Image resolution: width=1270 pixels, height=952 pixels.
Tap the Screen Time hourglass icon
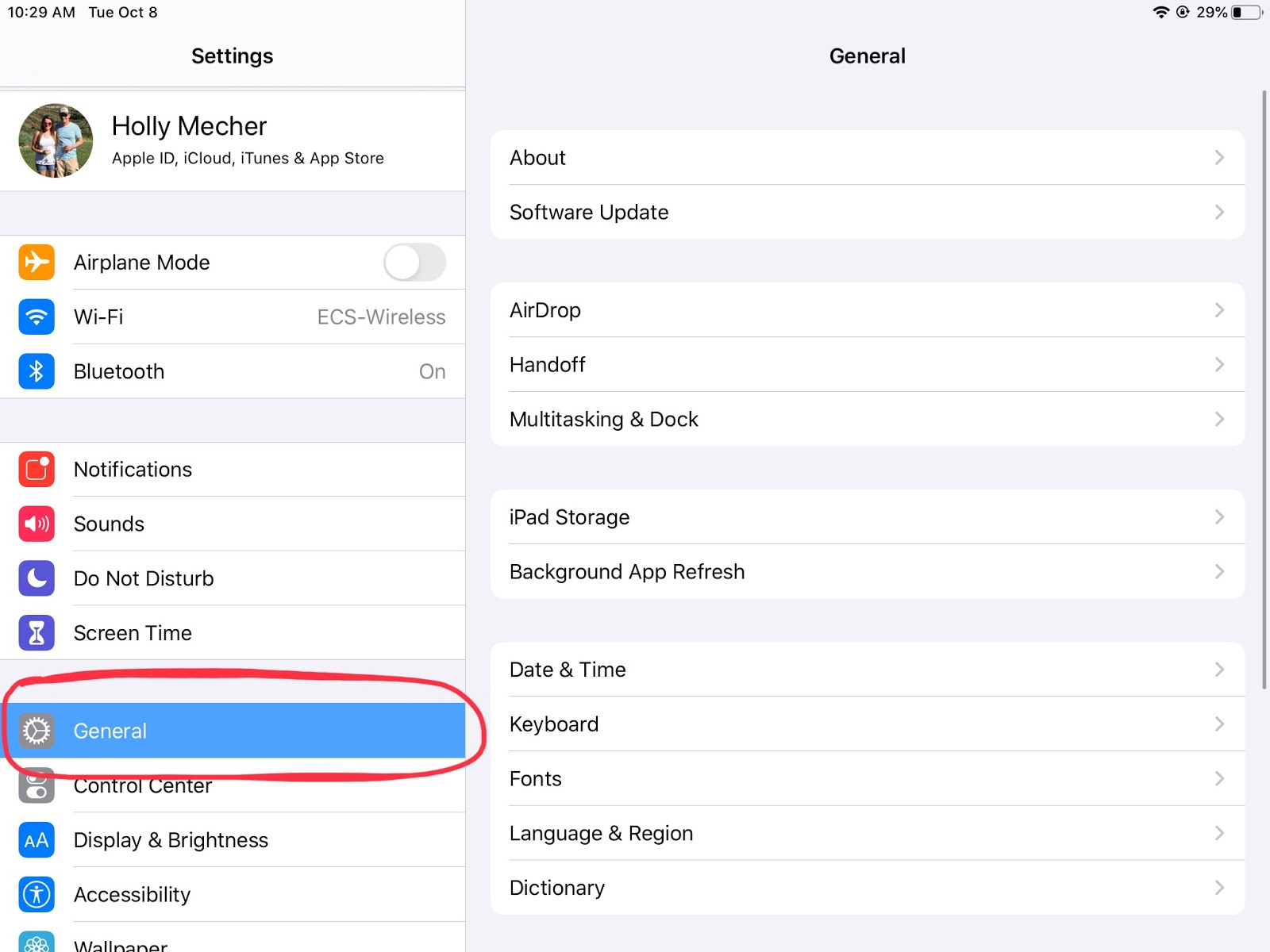pyautogui.click(x=37, y=633)
